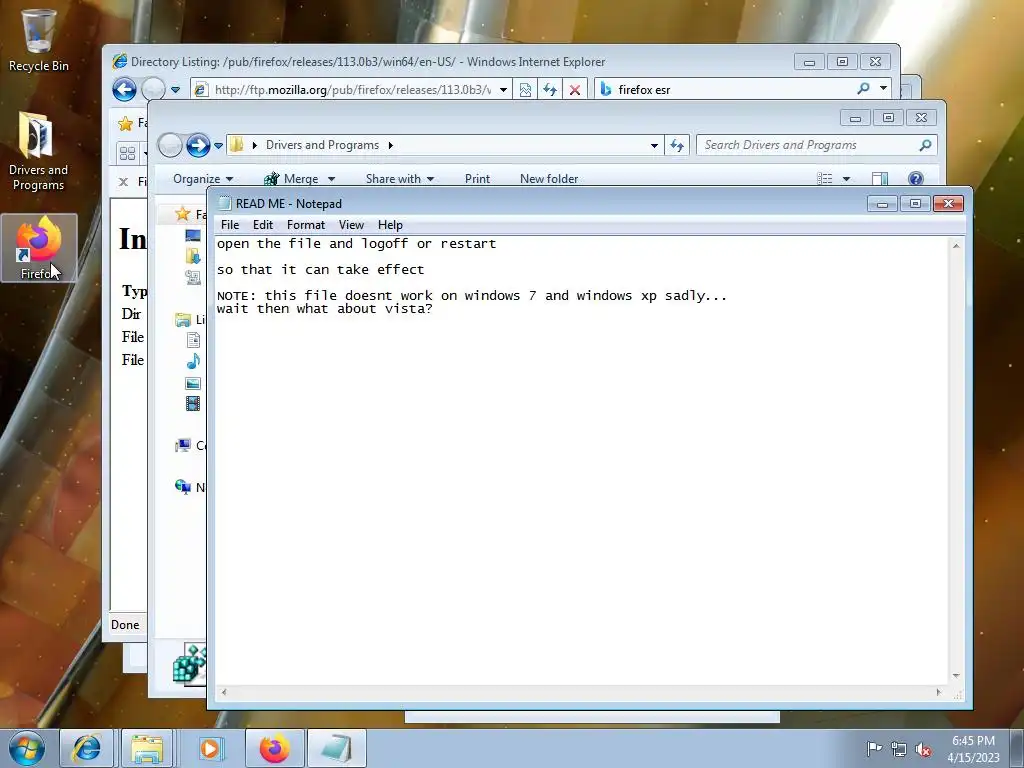
Task: Click the Internet Explorer back button
Action: 124,89
